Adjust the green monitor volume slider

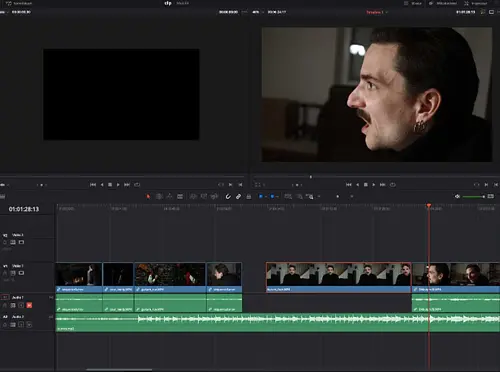tap(473, 197)
